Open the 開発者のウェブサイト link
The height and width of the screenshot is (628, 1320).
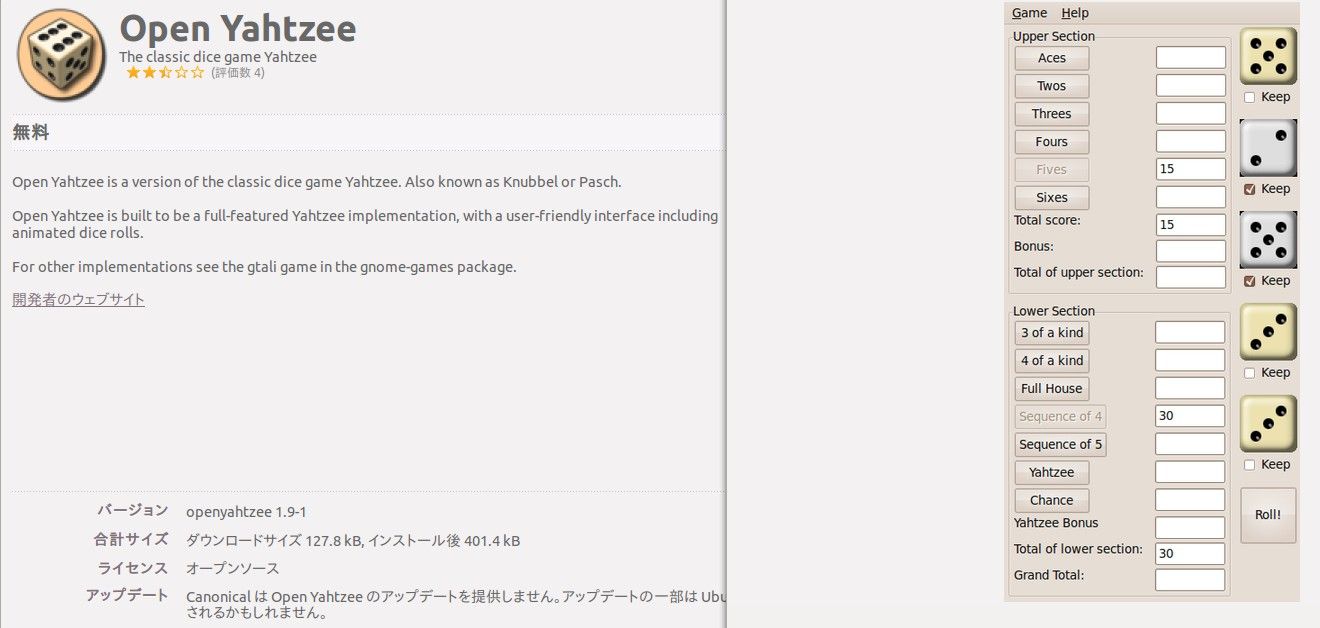(x=79, y=299)
